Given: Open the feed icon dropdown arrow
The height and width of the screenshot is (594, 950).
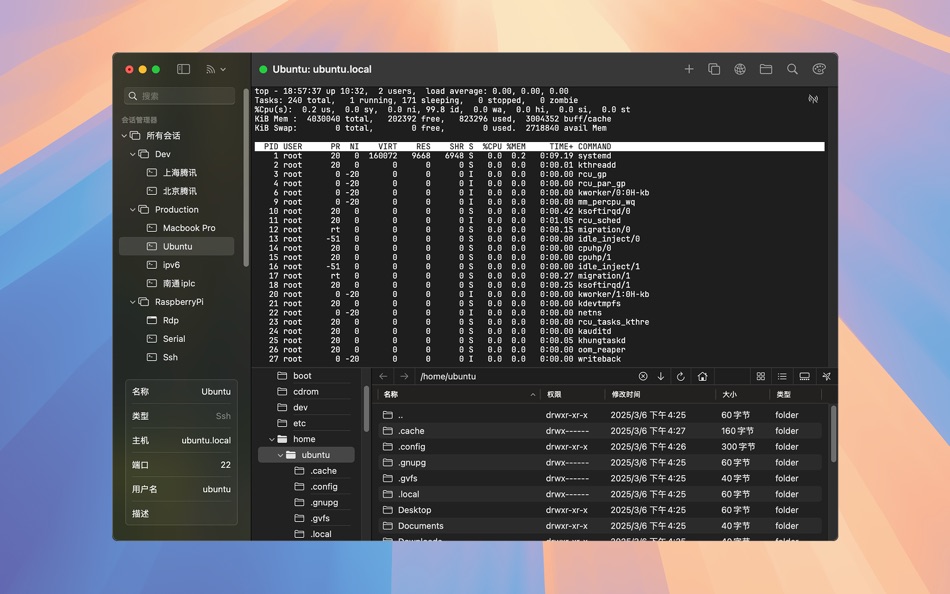Looking at the screenshot, I should point(223,70).
